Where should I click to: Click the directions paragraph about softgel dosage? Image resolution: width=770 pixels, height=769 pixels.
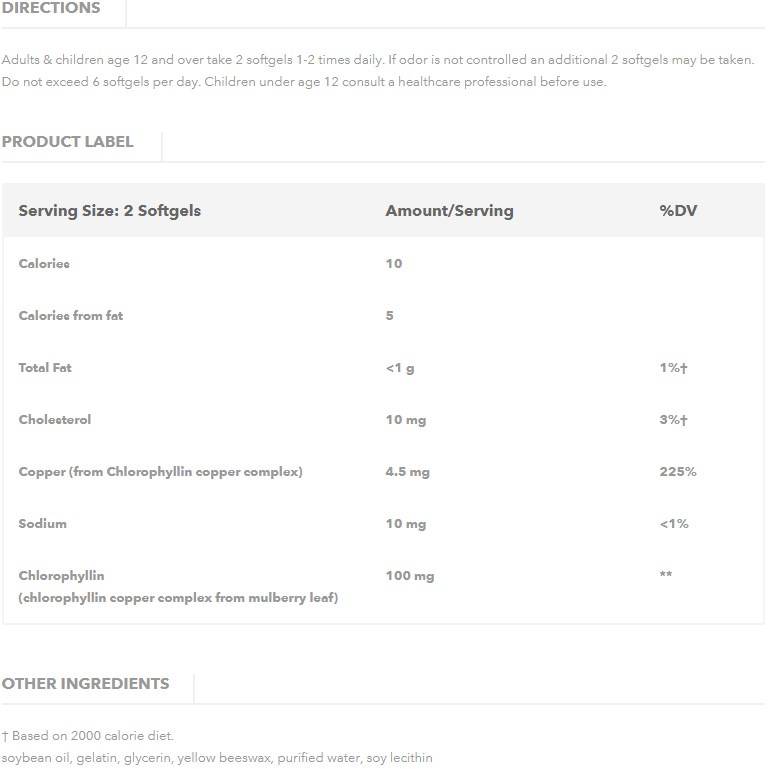pyautogui.click(x=378, y=71)
